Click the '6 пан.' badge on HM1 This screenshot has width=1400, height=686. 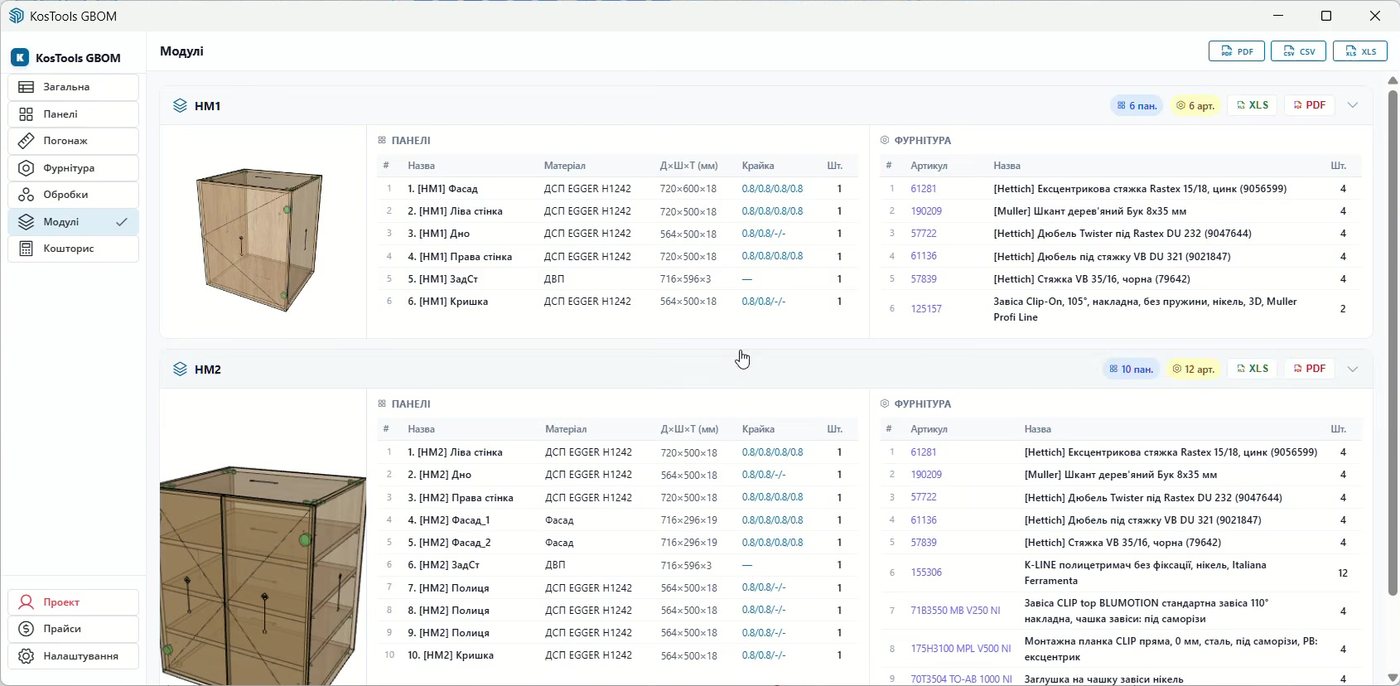[1136, 105]
